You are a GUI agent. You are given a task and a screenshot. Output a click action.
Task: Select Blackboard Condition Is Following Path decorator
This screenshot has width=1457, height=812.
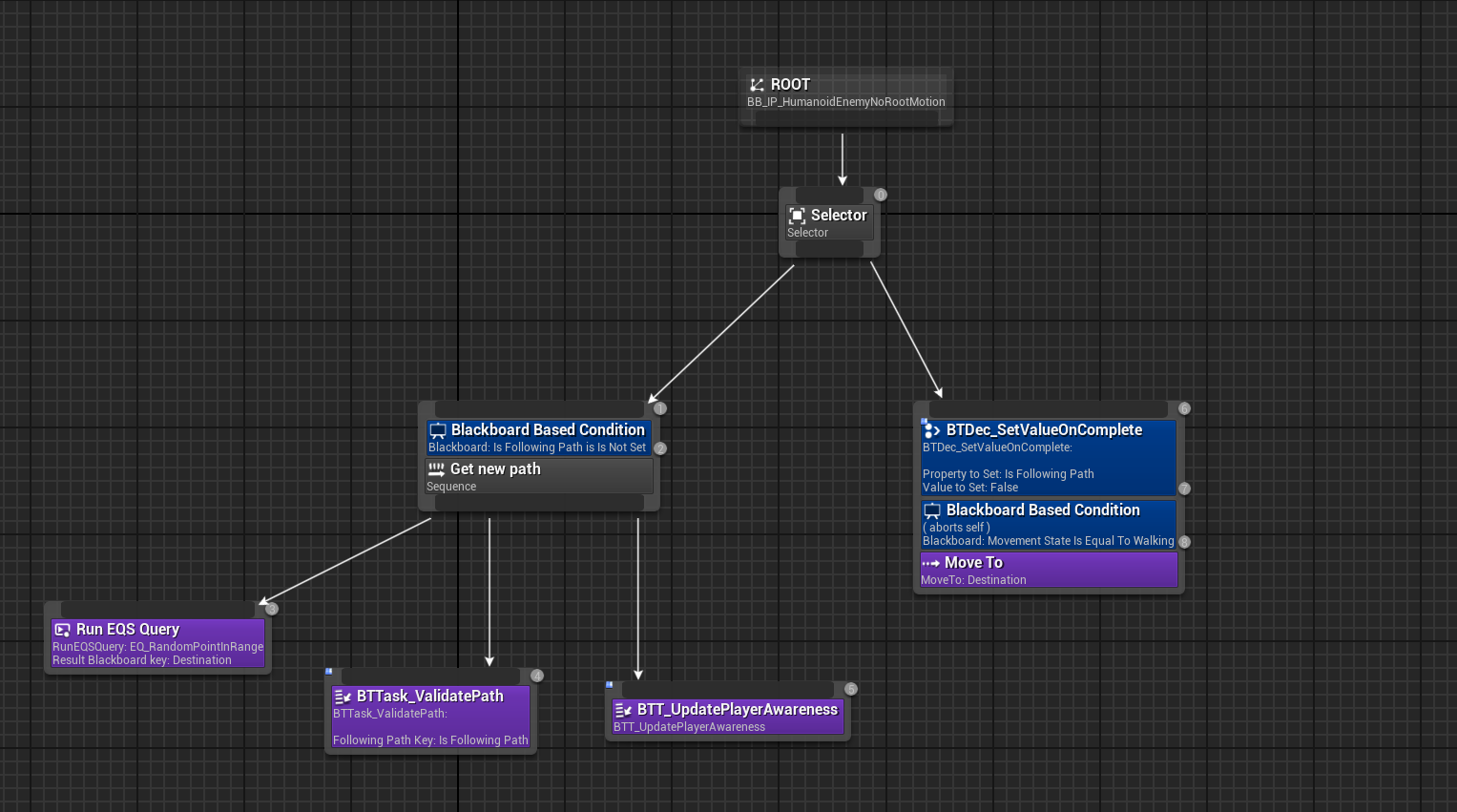point(539,438)
